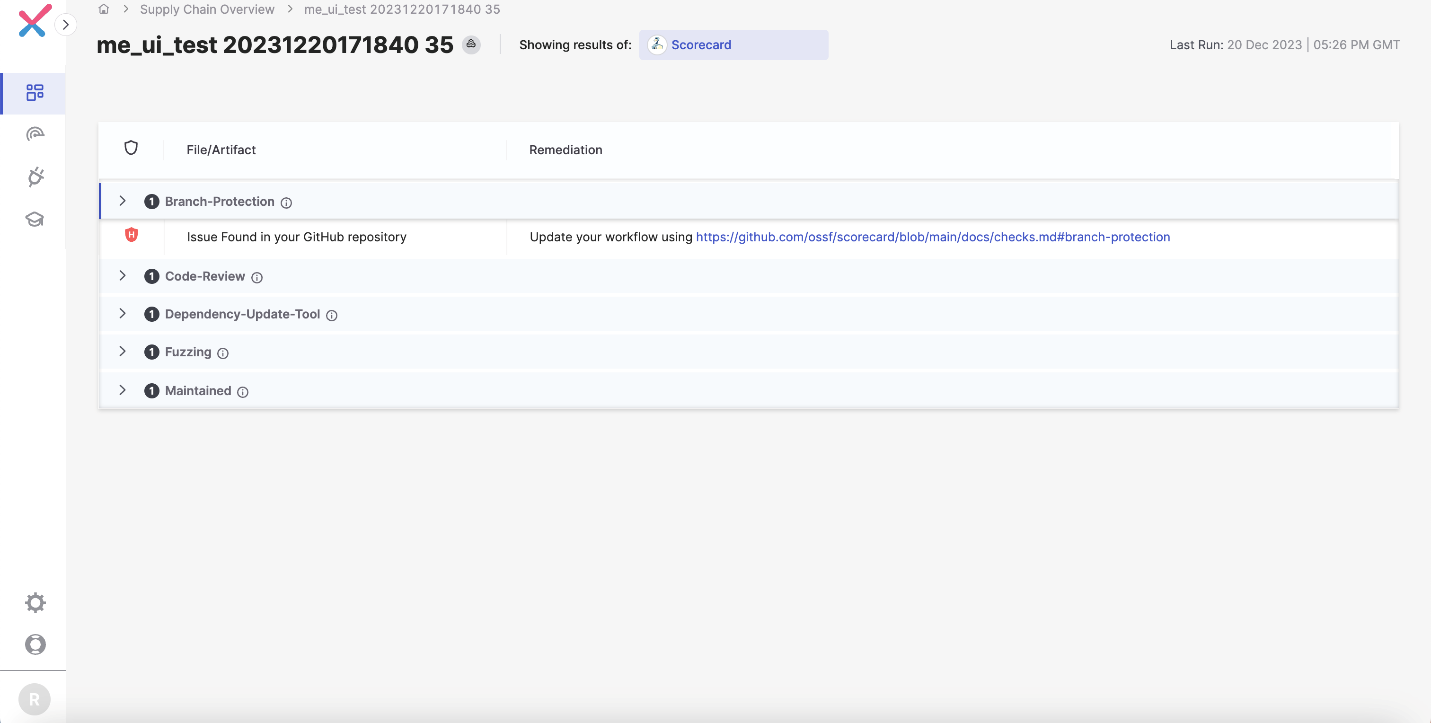Click the Scorecard tool icon in the selector
Screen dimensions: 1431x723
tap(657, 45)
